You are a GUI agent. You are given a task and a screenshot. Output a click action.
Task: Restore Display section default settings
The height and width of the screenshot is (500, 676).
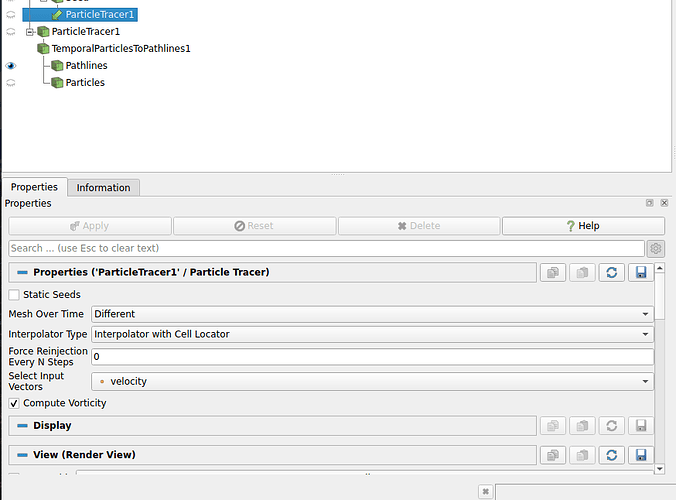click(611, 426)
